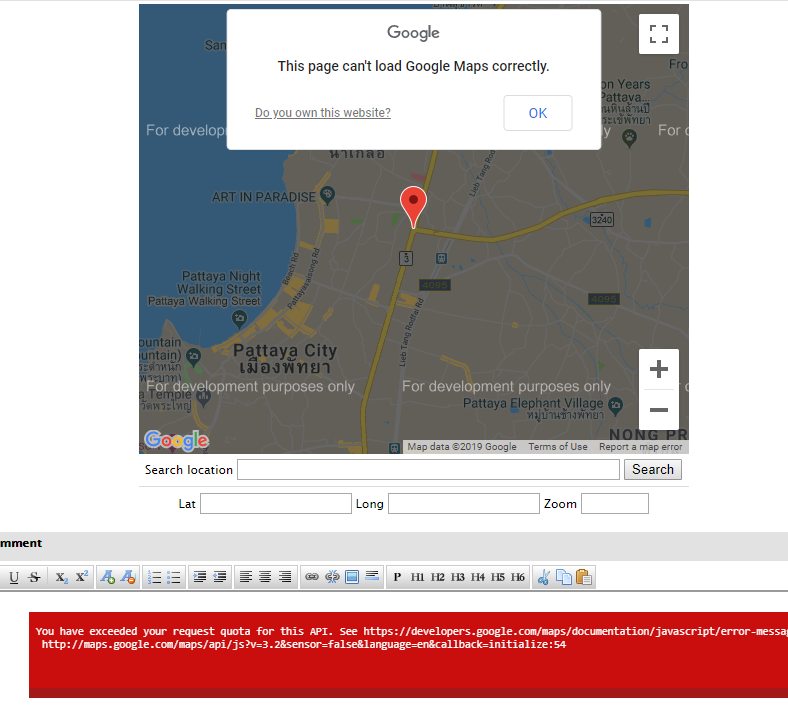Screen dimensions: 788x710
Task: Apply subscript formatting
Action: [x=61, y=577]
